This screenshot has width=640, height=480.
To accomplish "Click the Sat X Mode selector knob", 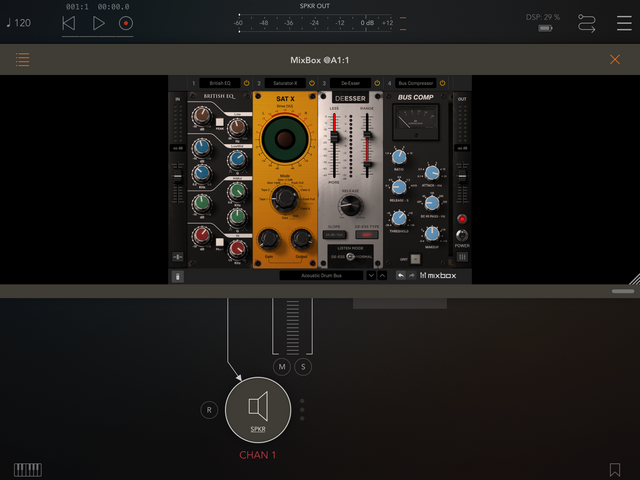I will (x=285, y=198).
